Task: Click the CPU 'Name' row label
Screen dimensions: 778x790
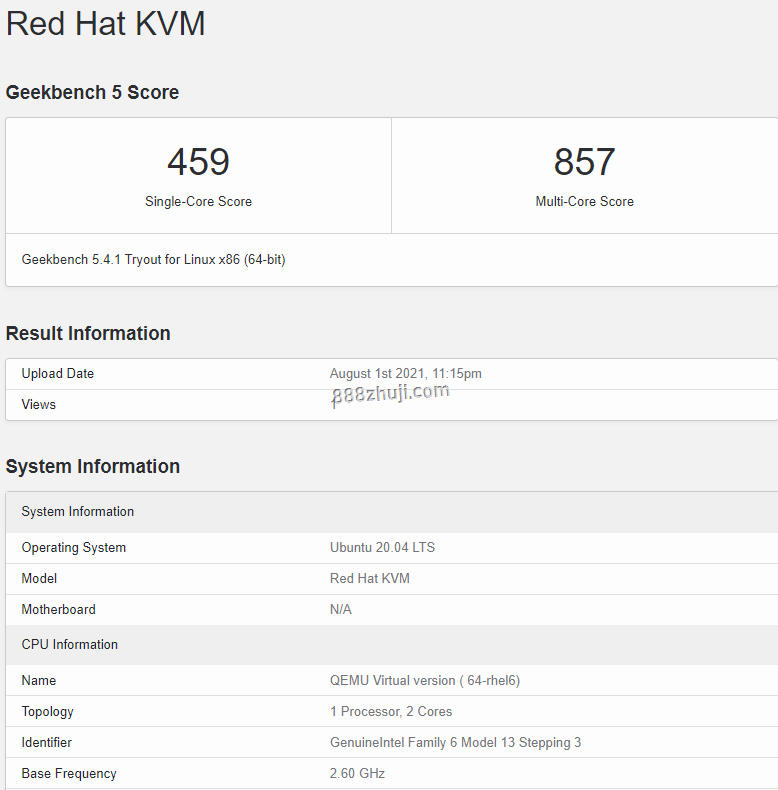Action: (x=39, y=681)
